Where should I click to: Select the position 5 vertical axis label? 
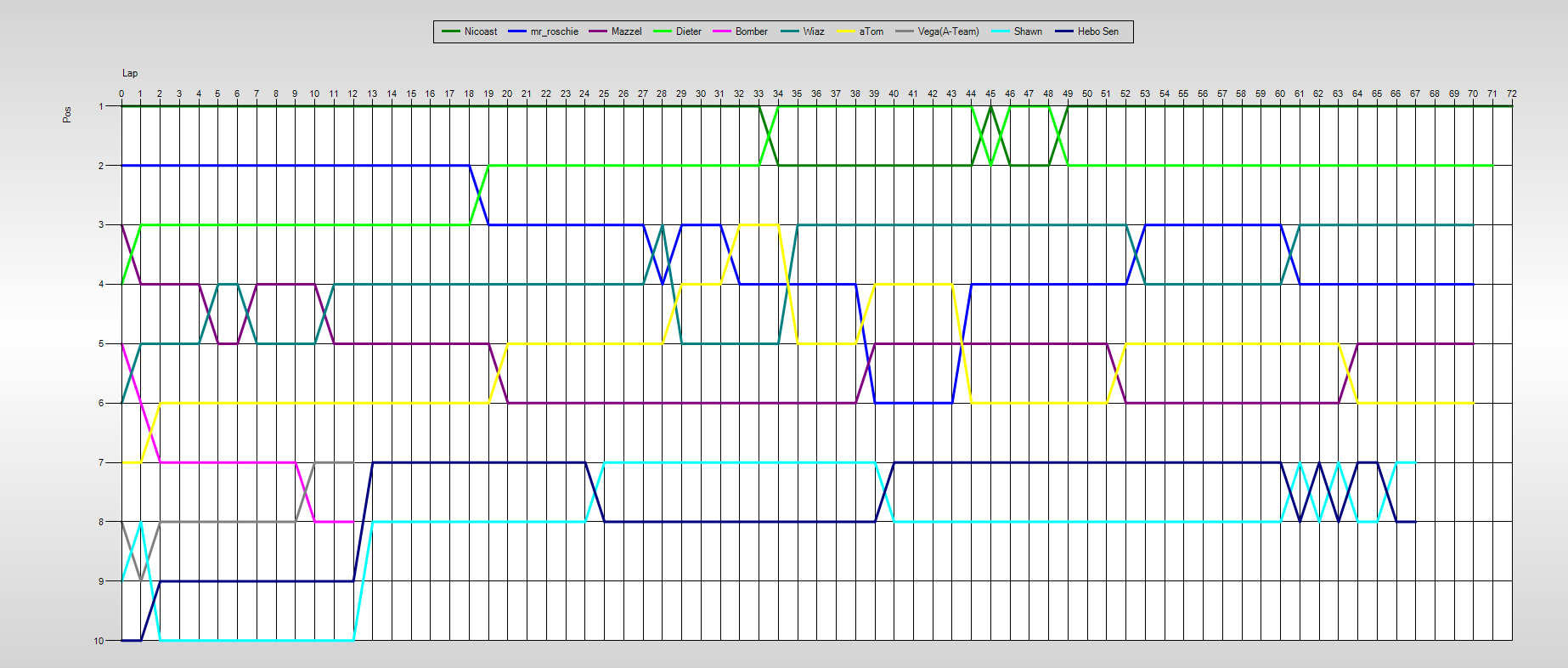pyautogui.click(x=101, y=344)
